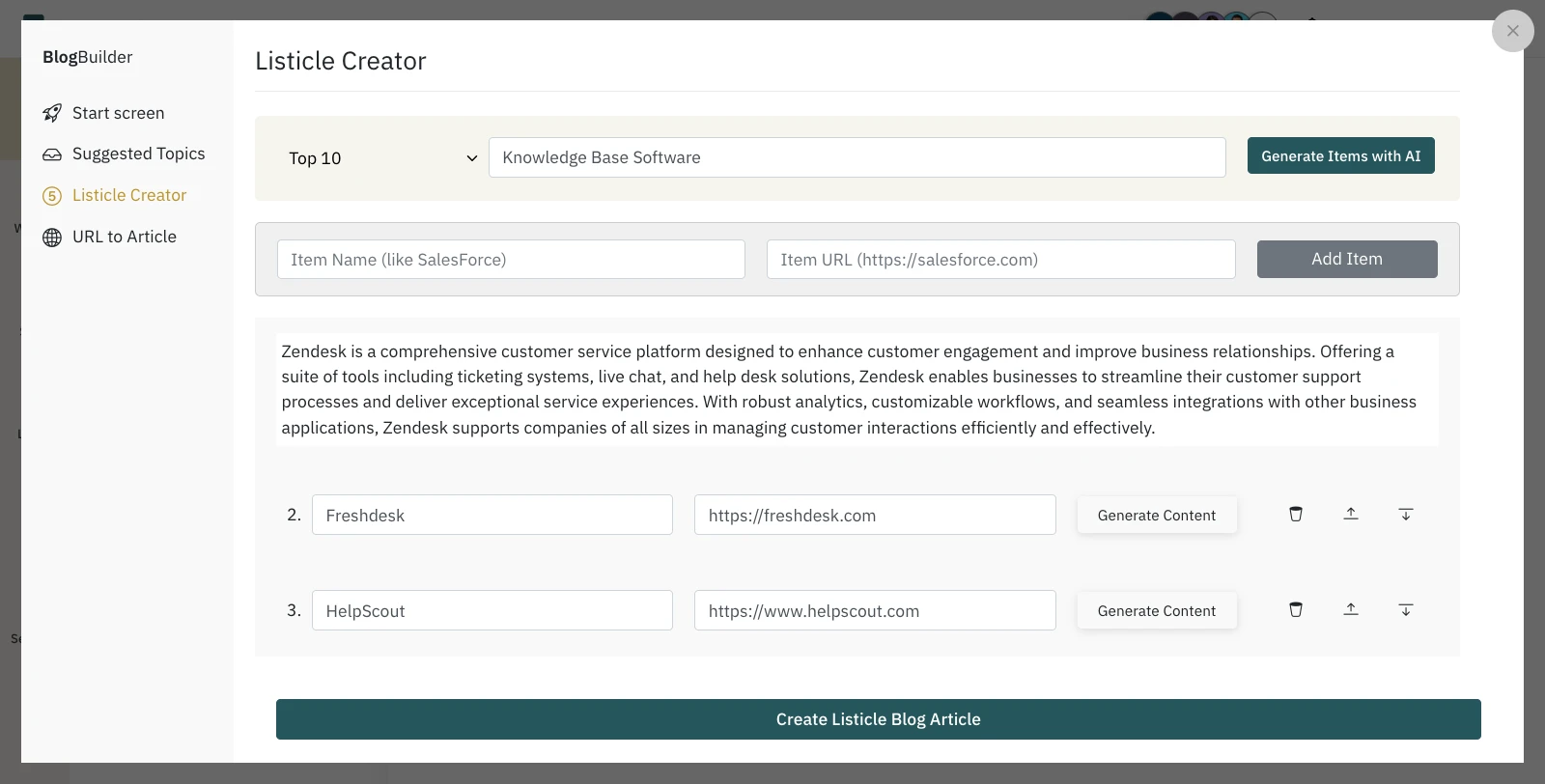
Task: Click the Zendesk description text area
Action: [857, 389]
